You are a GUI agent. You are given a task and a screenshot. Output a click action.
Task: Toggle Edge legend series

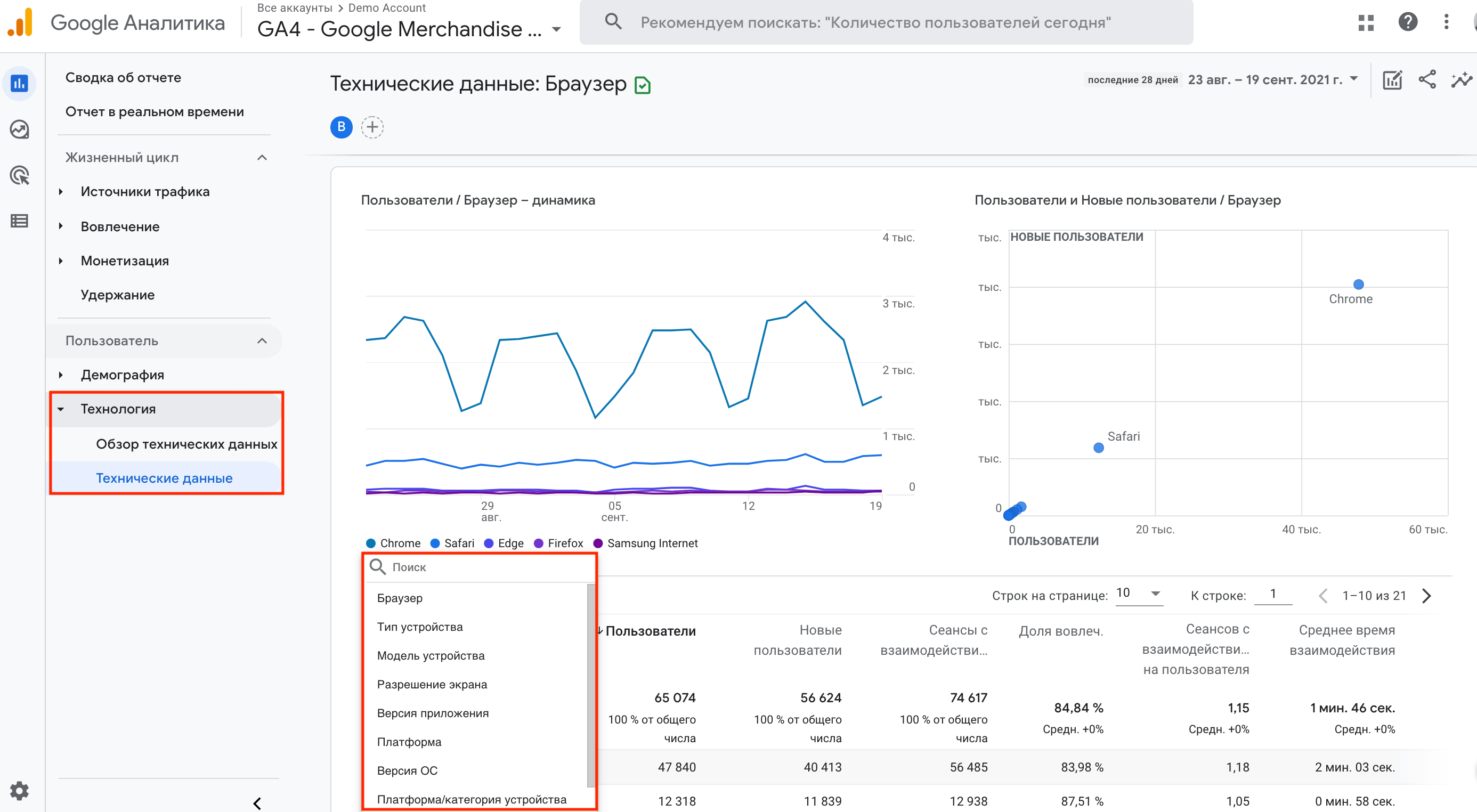pos(504,543)
